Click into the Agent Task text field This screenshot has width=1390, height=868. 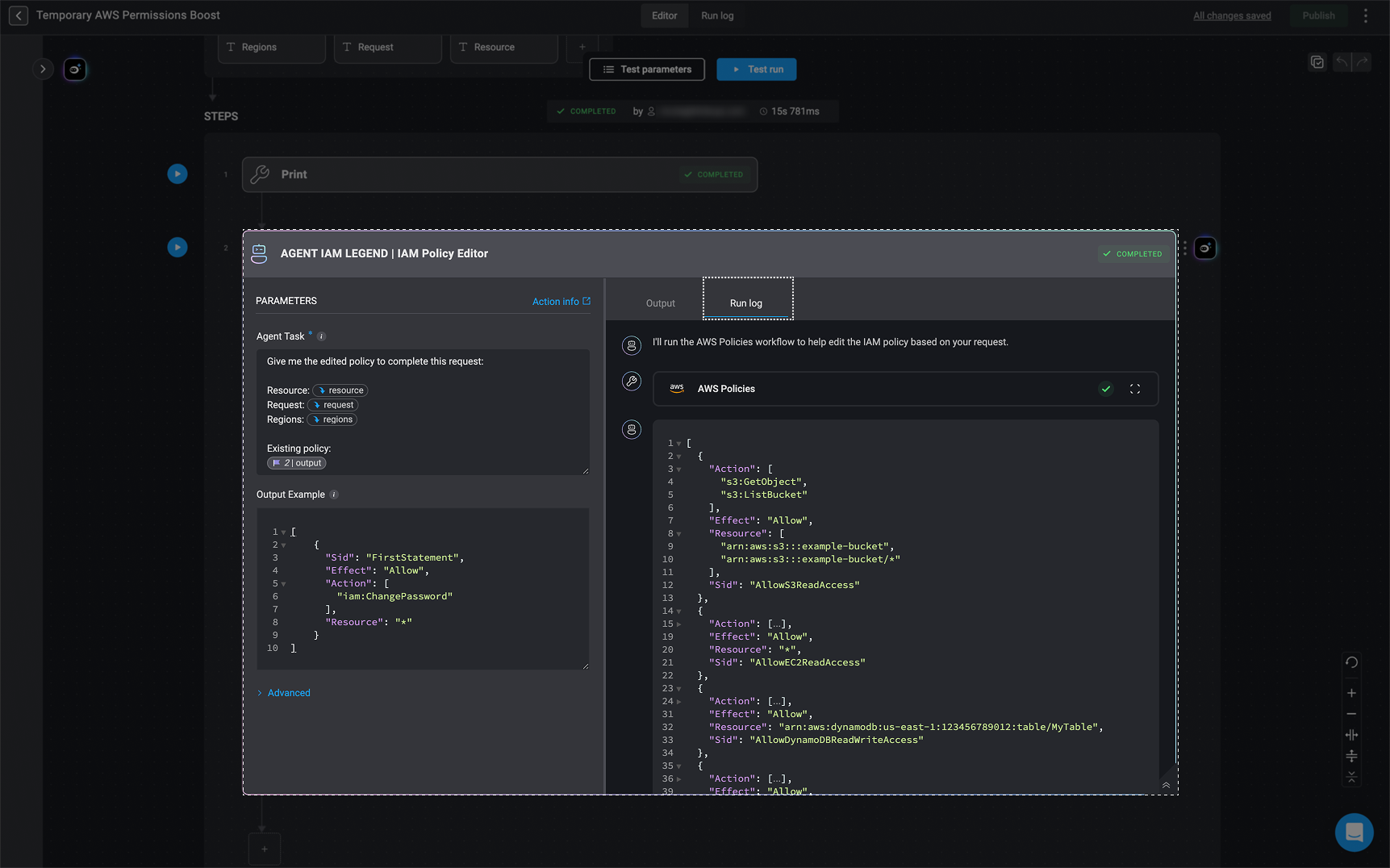click(x=423, y=412)
